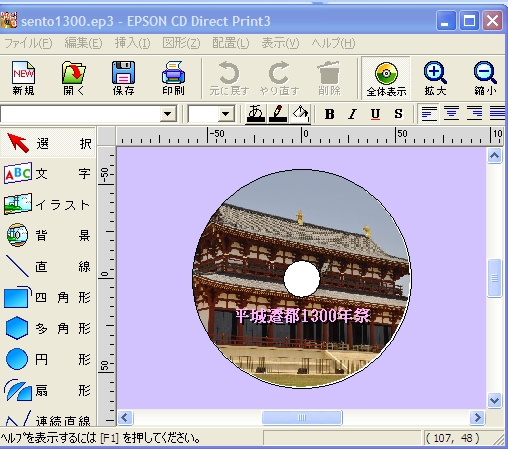Viewport: 508px width, 449px height.
Task: Select the 選択 arrow tool
Action: pos(48,143)
